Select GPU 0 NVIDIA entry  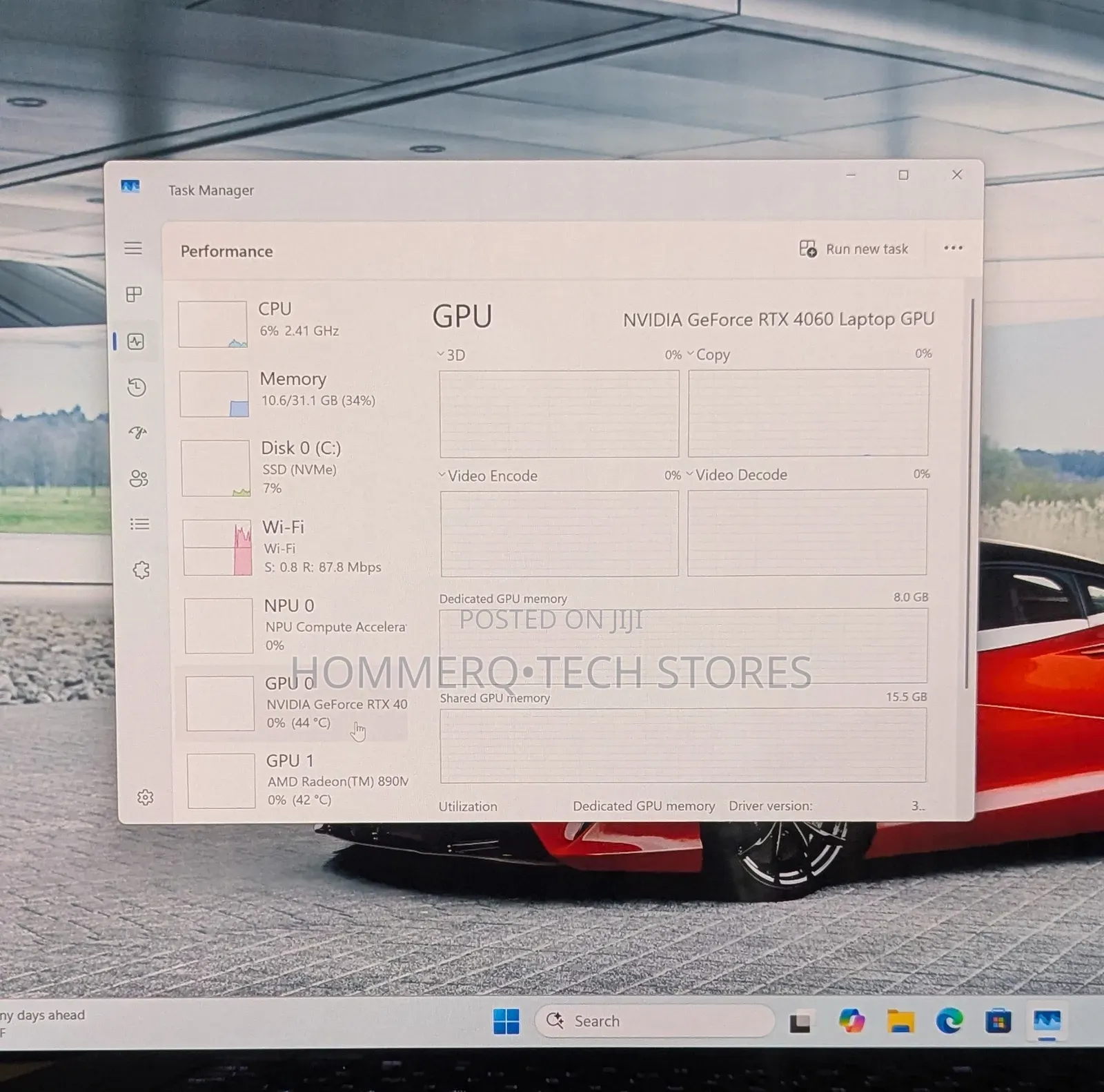291,703
